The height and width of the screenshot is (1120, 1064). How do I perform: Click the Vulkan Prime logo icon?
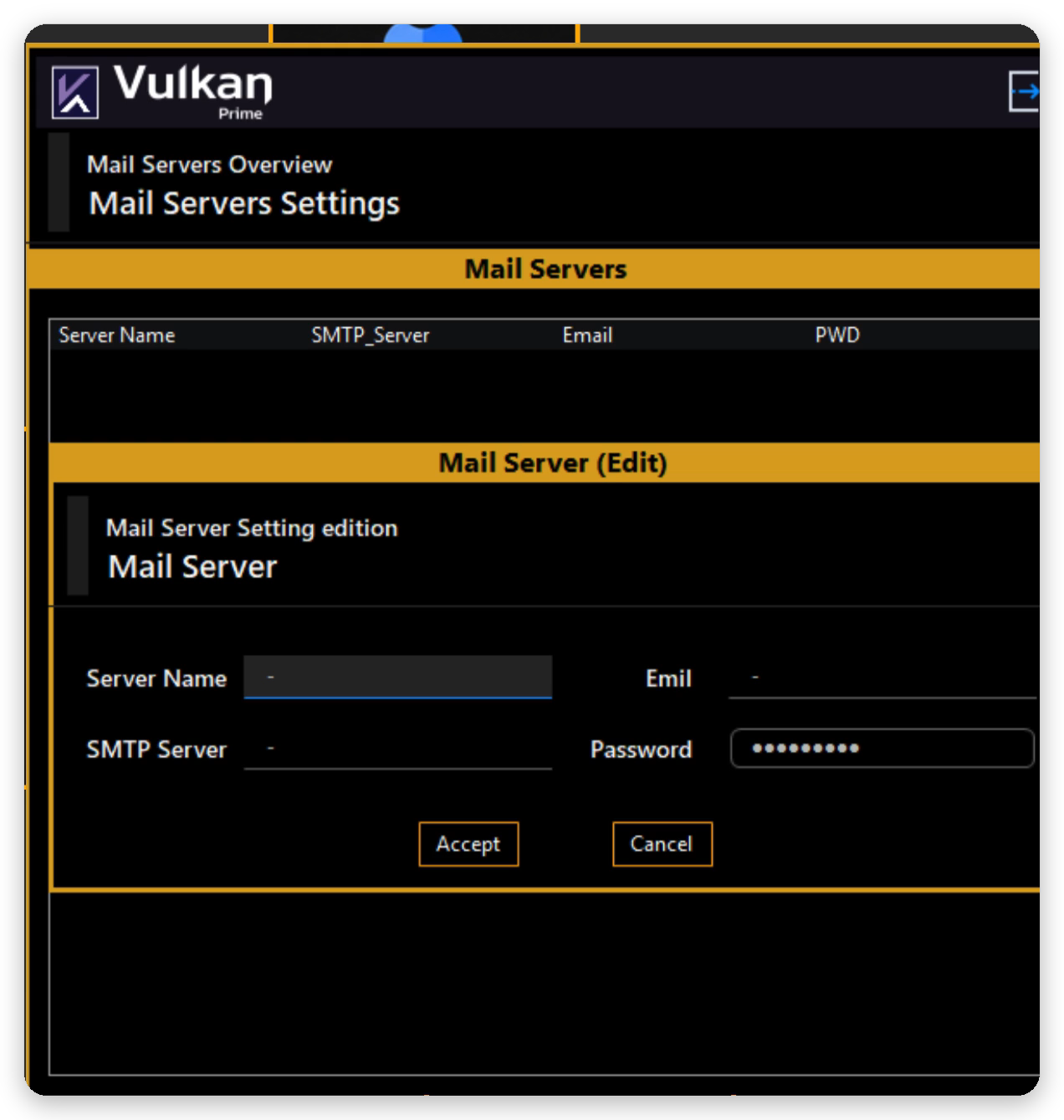point(75,92)
